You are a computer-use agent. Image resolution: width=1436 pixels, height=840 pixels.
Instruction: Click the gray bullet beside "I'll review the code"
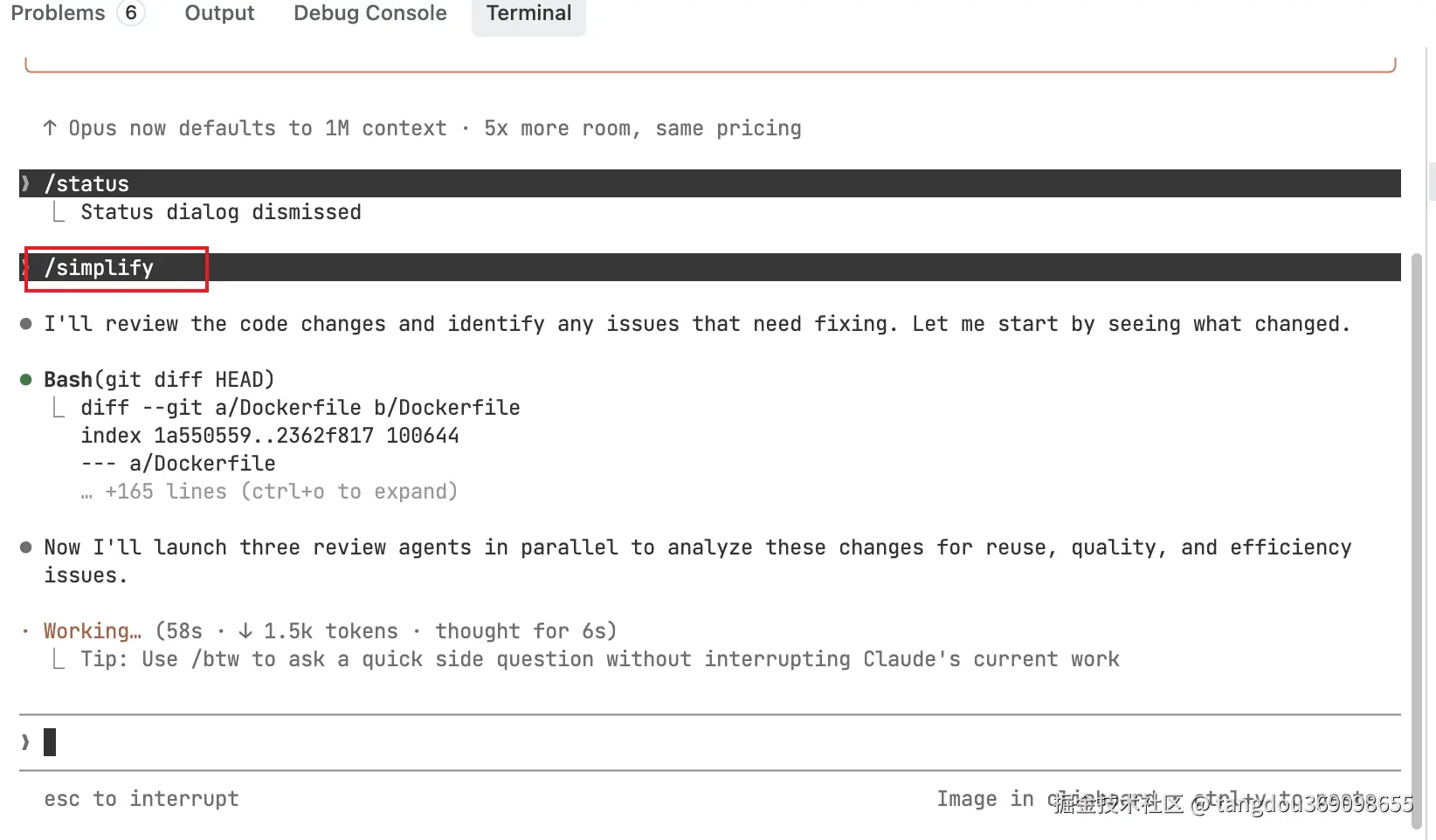tap(26, 324)
